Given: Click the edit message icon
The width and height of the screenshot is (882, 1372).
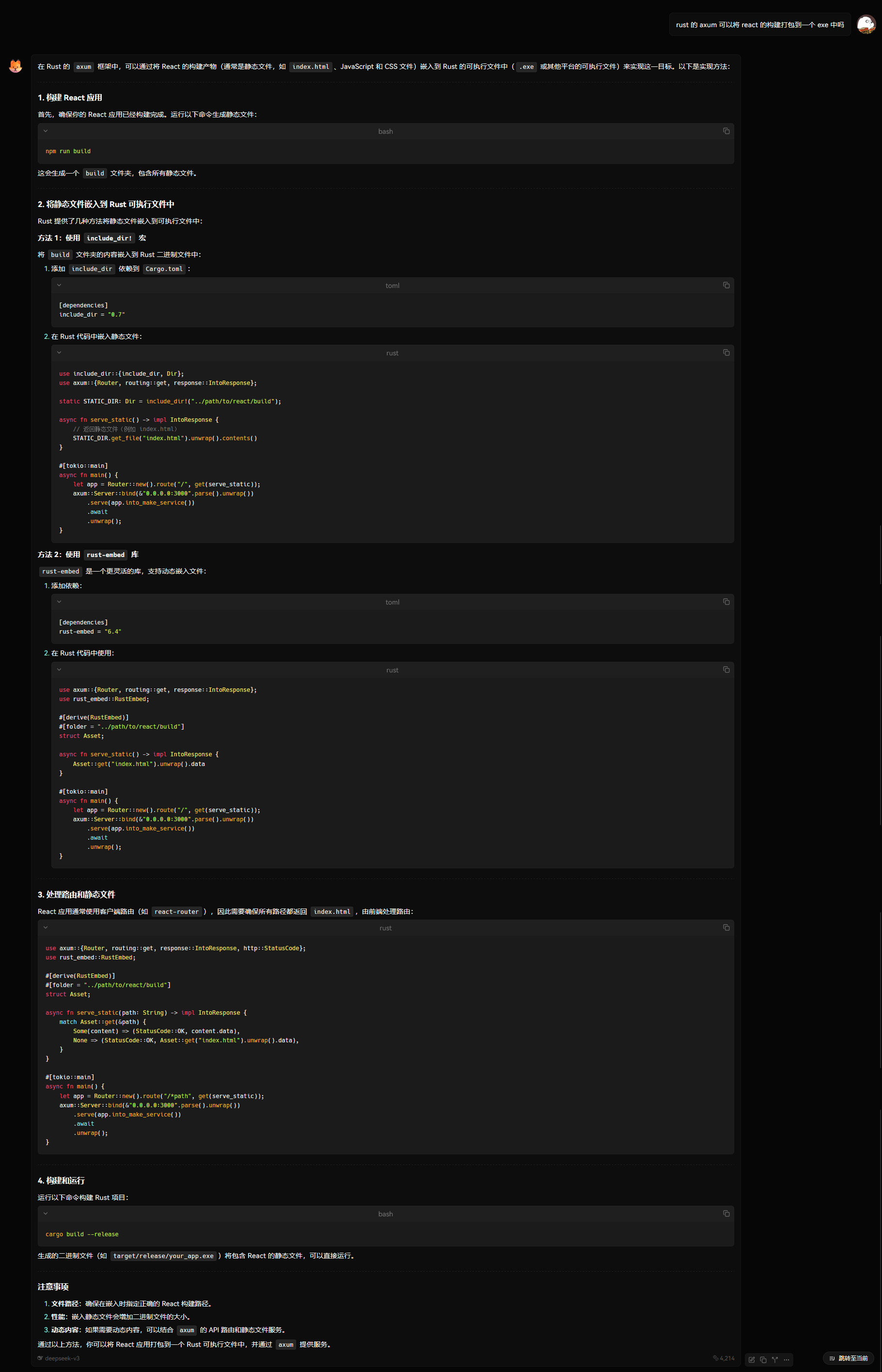Looking at the screenshot, I should click(x=752, y=1360).
